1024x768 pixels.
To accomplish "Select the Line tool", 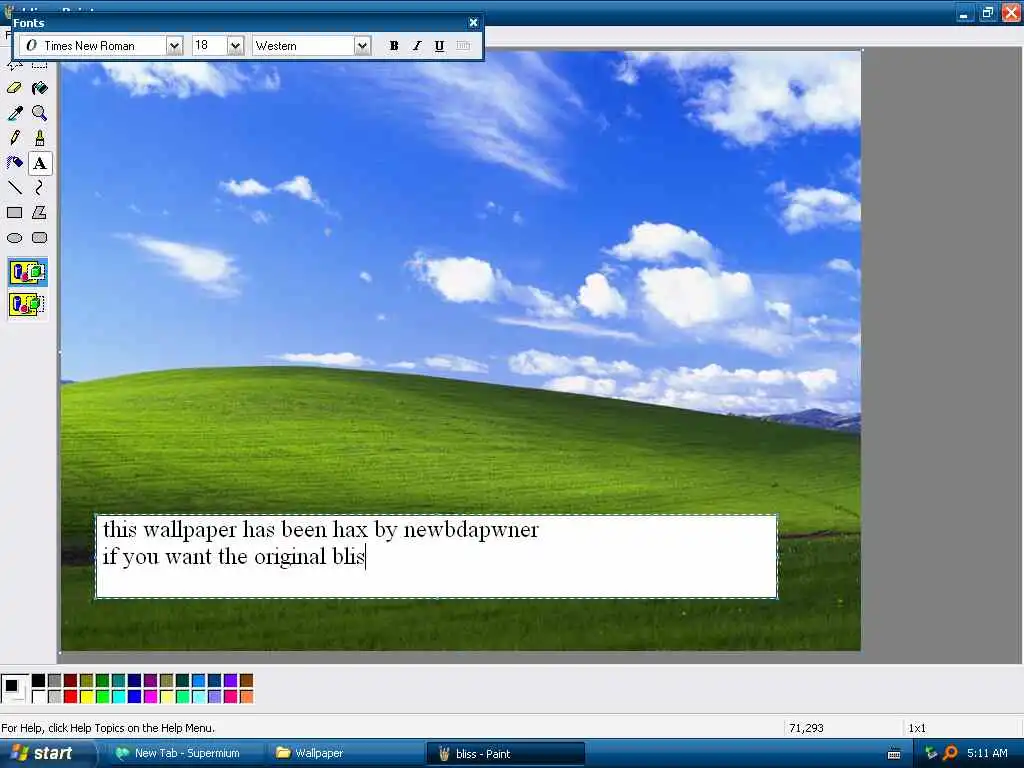I will (14, 188).
